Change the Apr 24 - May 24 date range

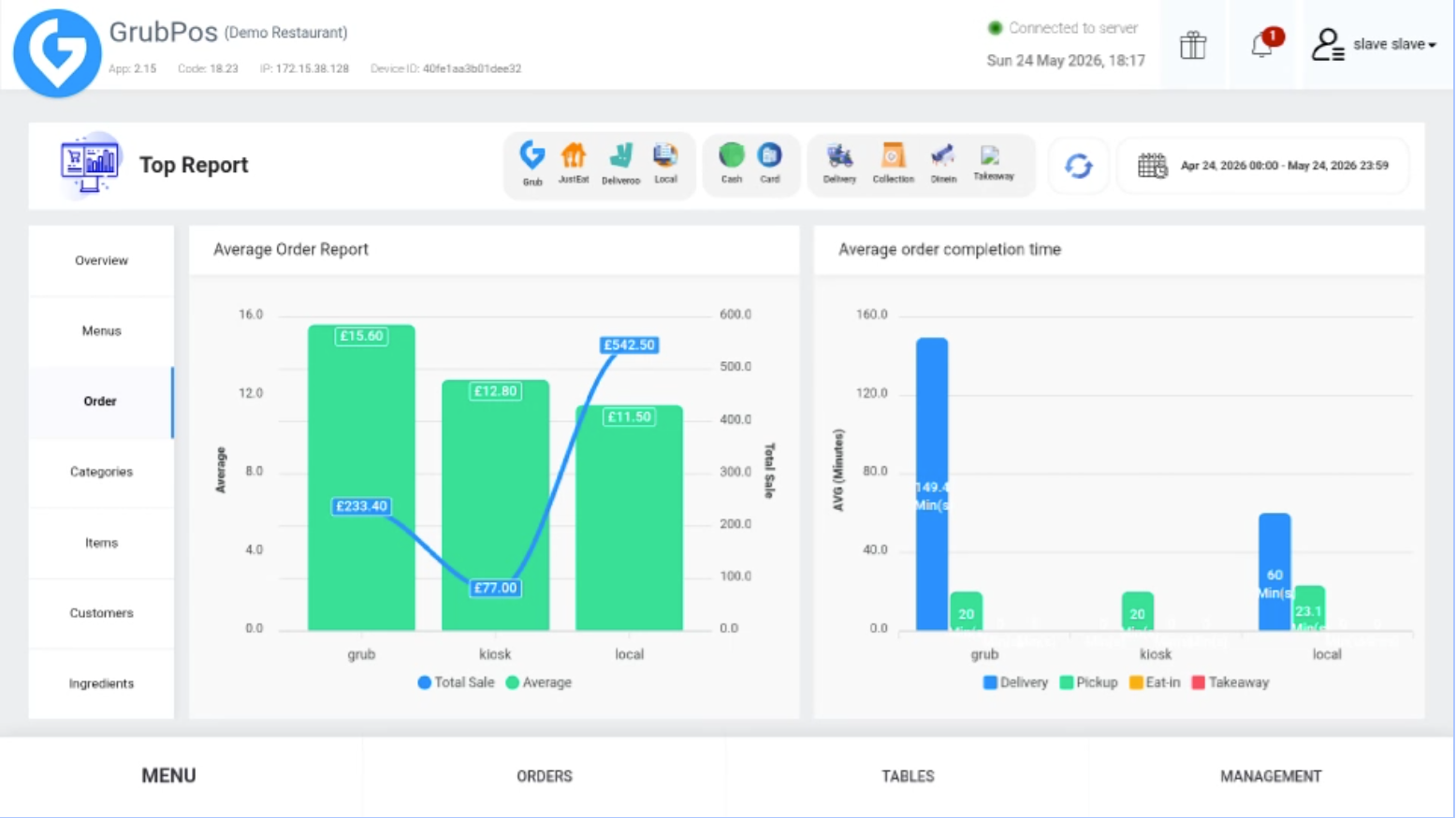point(1284,166)
